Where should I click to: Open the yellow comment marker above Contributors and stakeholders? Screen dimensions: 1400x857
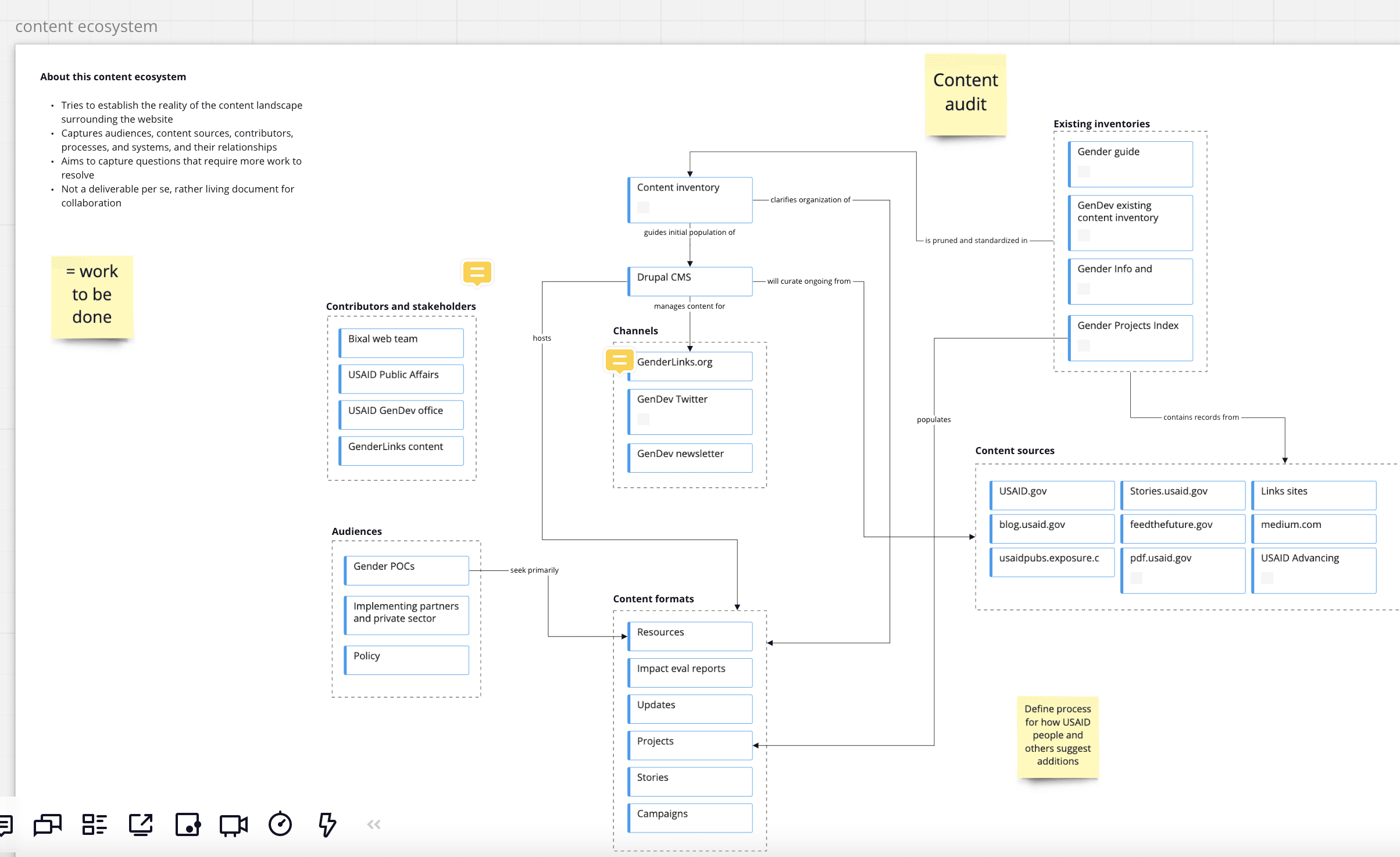pos(477,273)
